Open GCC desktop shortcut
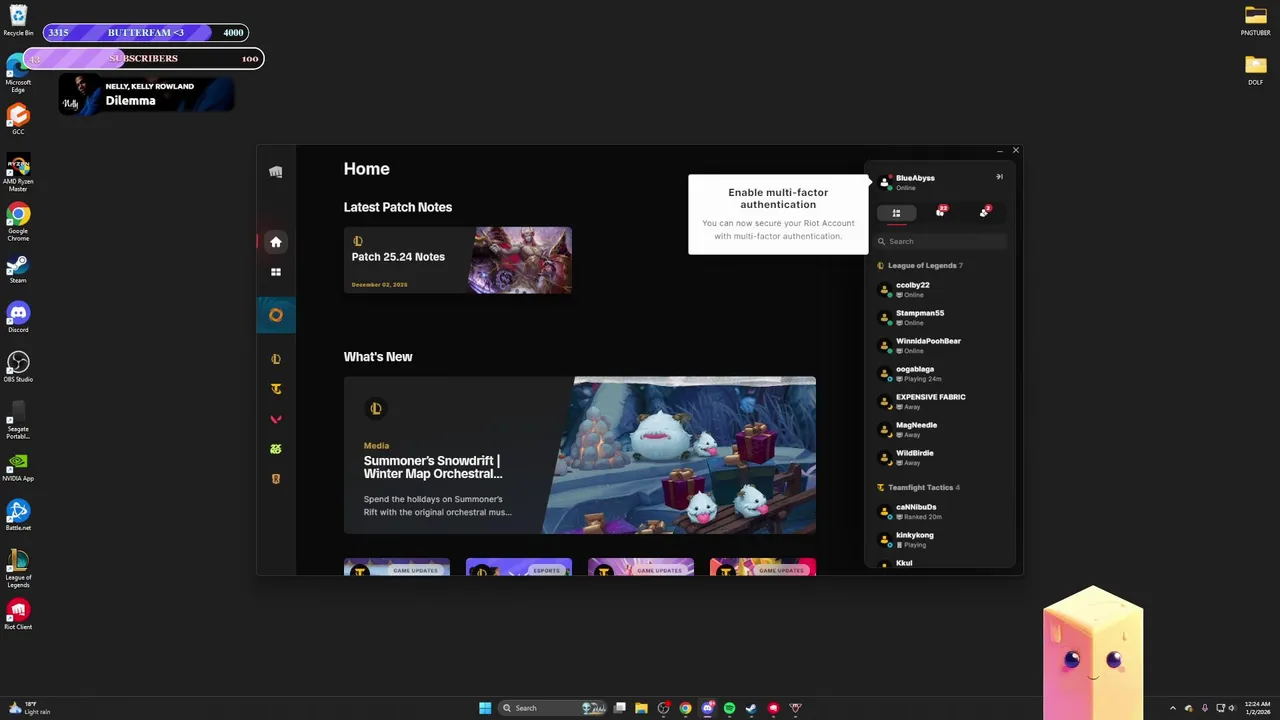 click(18, 120)
